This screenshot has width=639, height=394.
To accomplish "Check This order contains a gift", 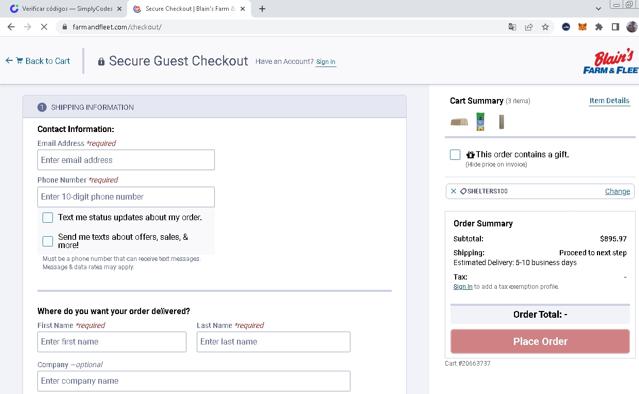I will click(455, 155).
